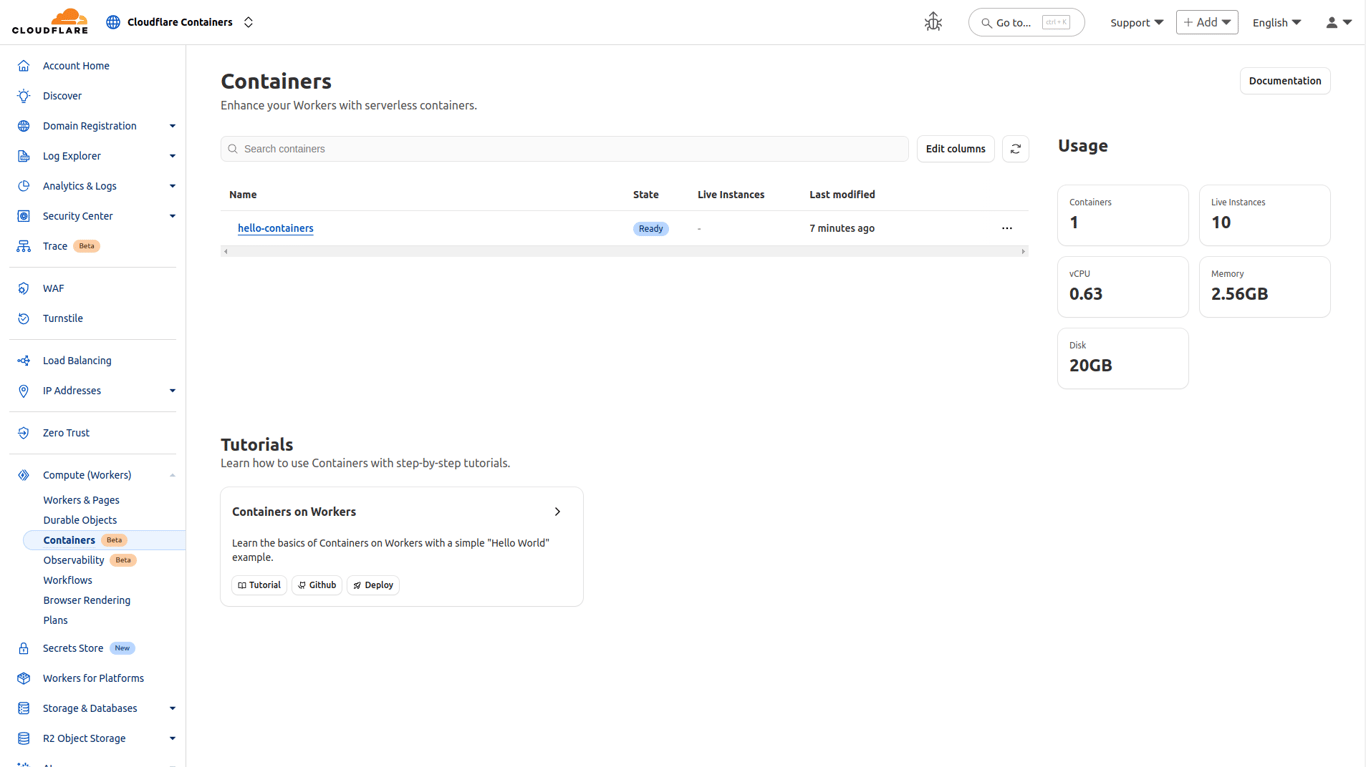Click the Secrets Store lock icon

click(x=24, y=649)
